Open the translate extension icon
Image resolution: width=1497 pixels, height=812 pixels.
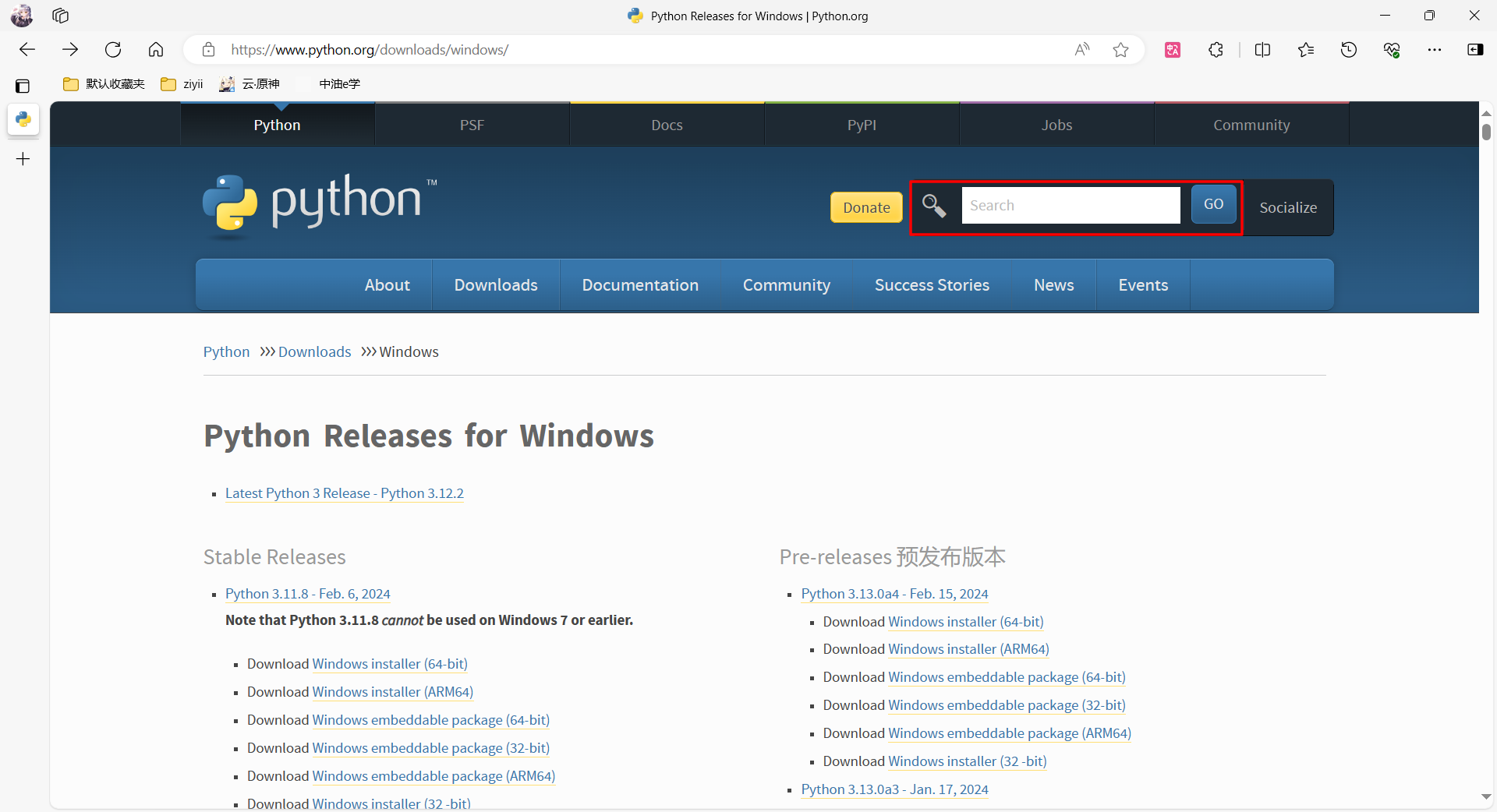pos(1173,50)
